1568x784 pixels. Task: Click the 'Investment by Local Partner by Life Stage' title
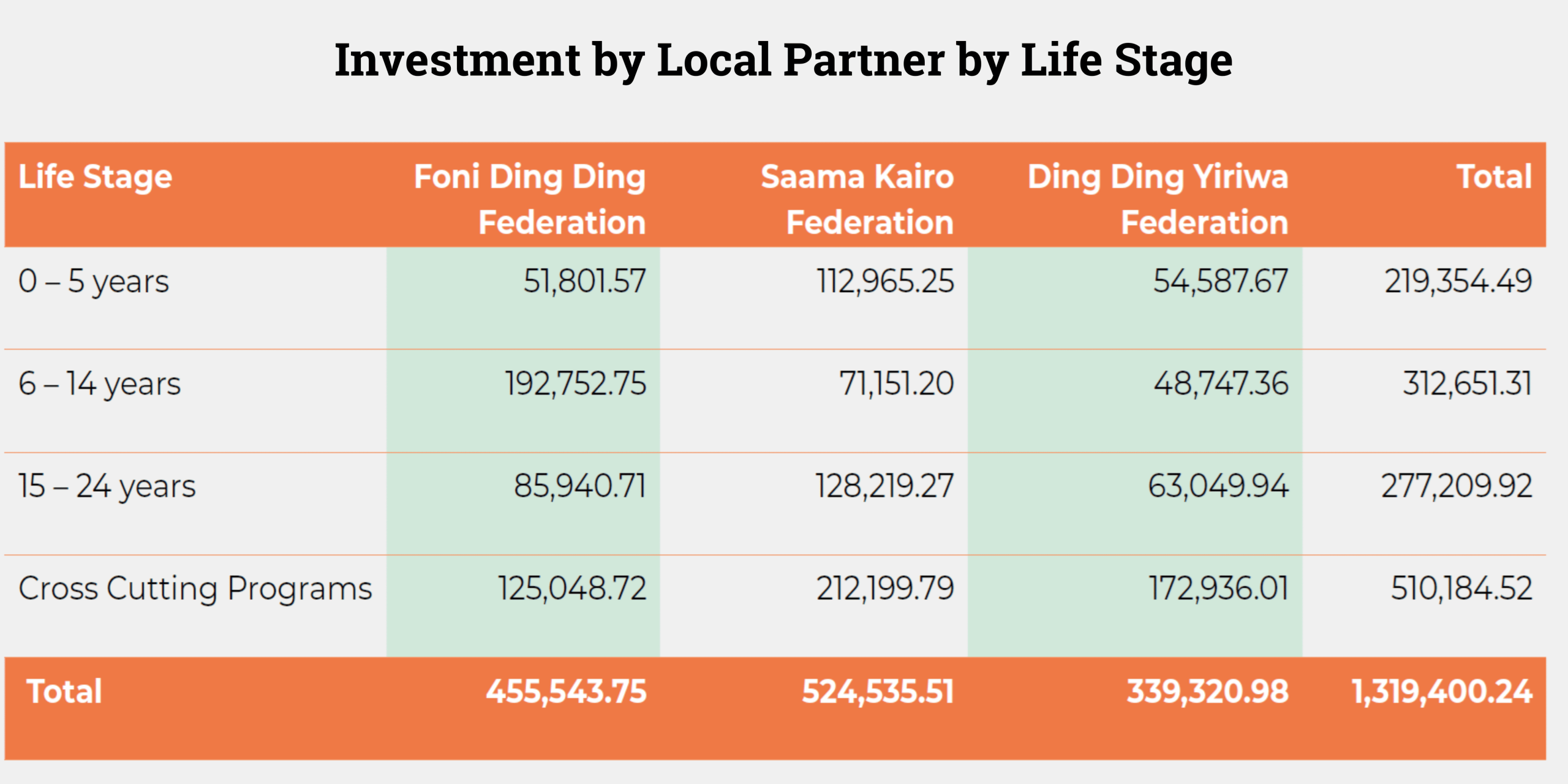(783, 60)
